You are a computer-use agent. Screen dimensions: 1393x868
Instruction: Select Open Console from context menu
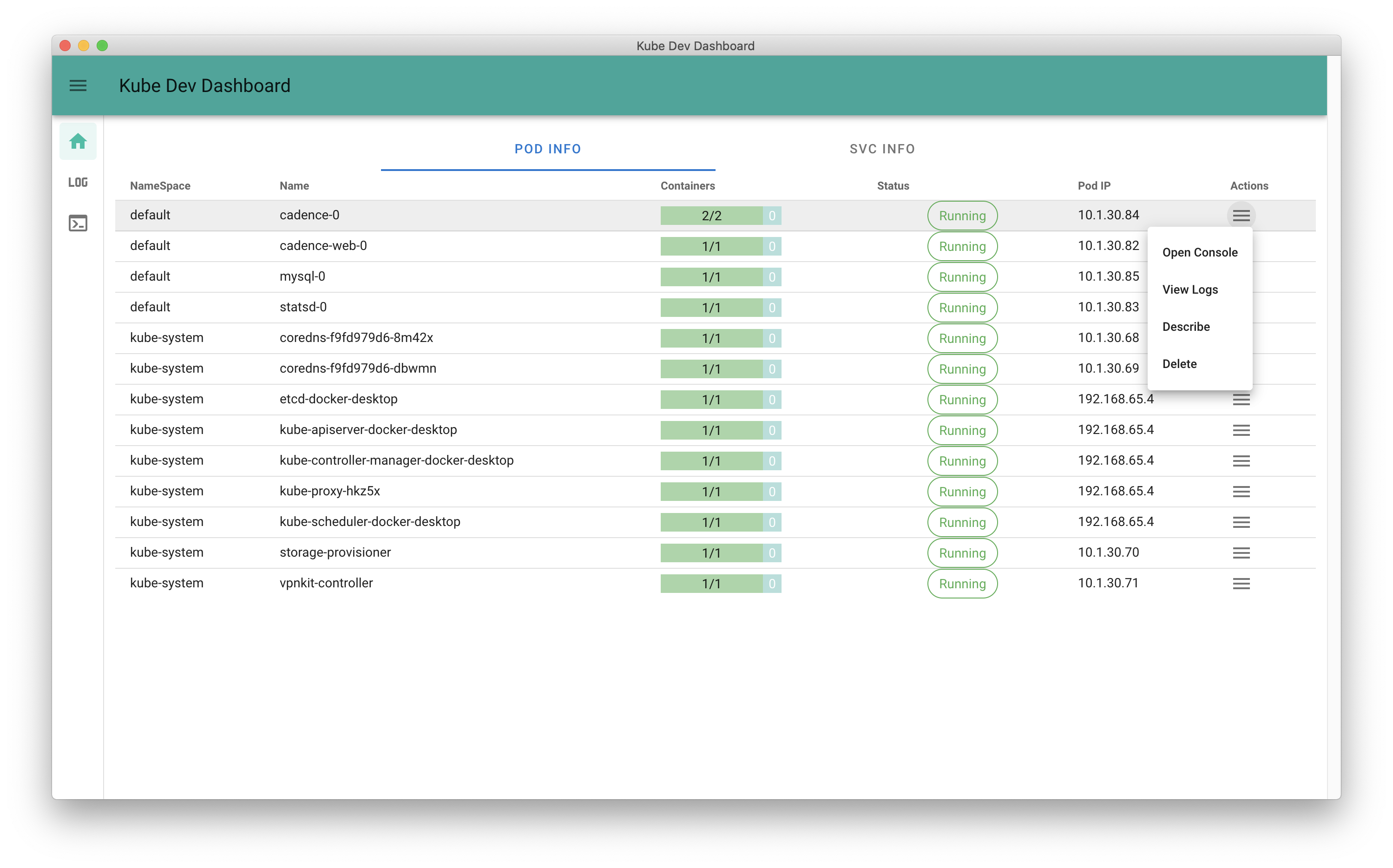[1200, 253]
